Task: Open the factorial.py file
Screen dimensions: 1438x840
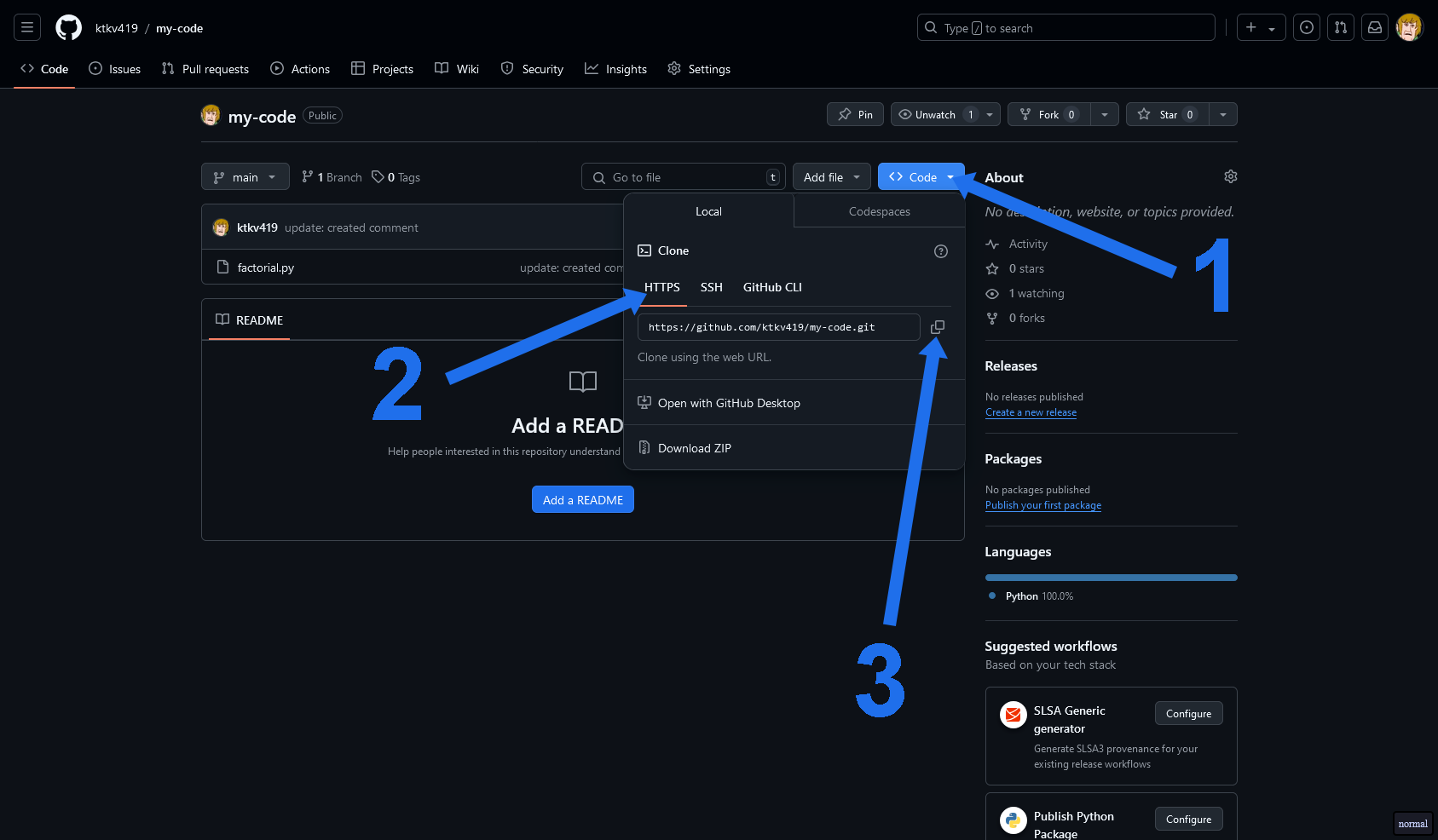Action: point(266,268)
